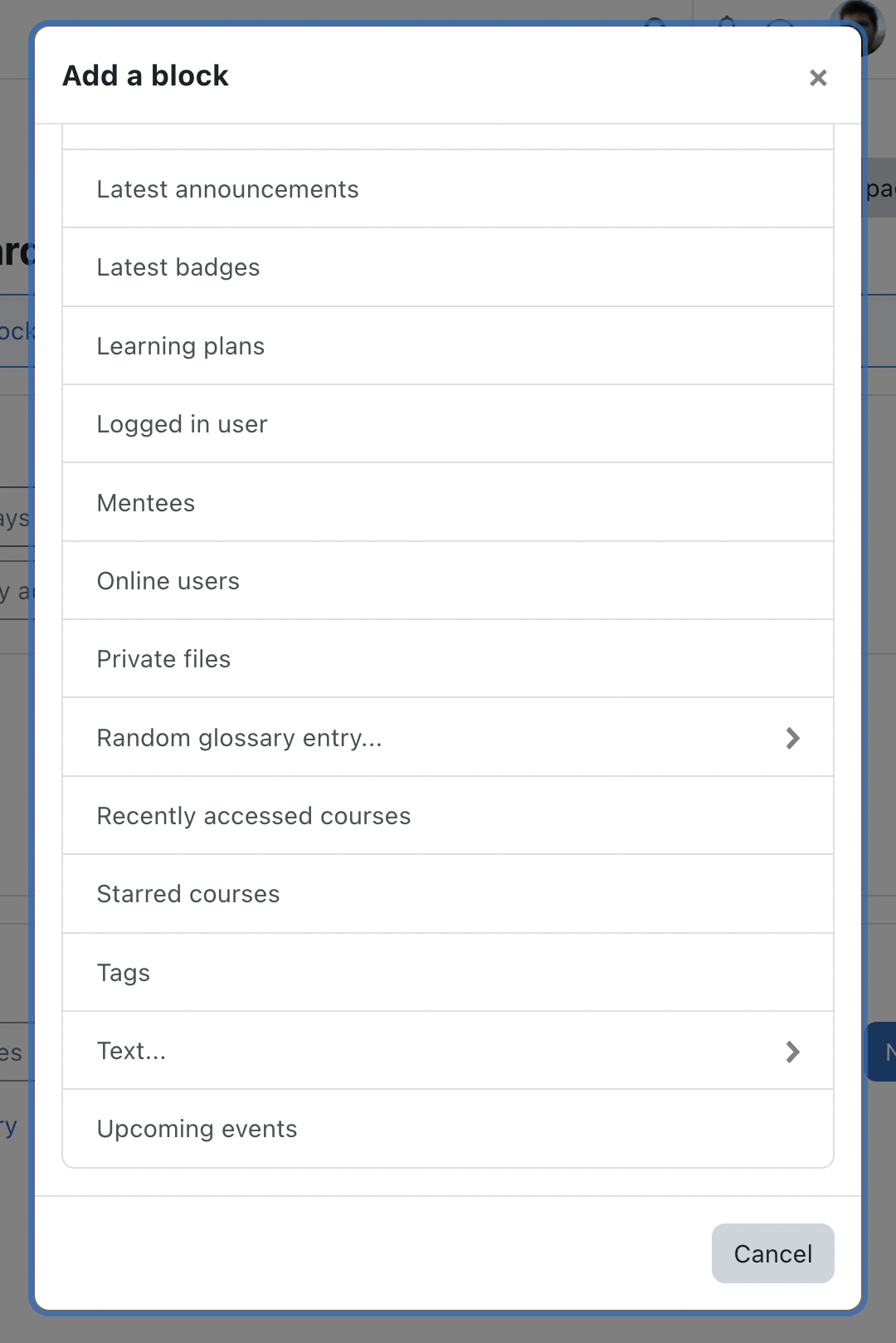The height and width of the screenshot is (1343, 896).
Task: Select Private files block
Action: [x=448, y=659]
